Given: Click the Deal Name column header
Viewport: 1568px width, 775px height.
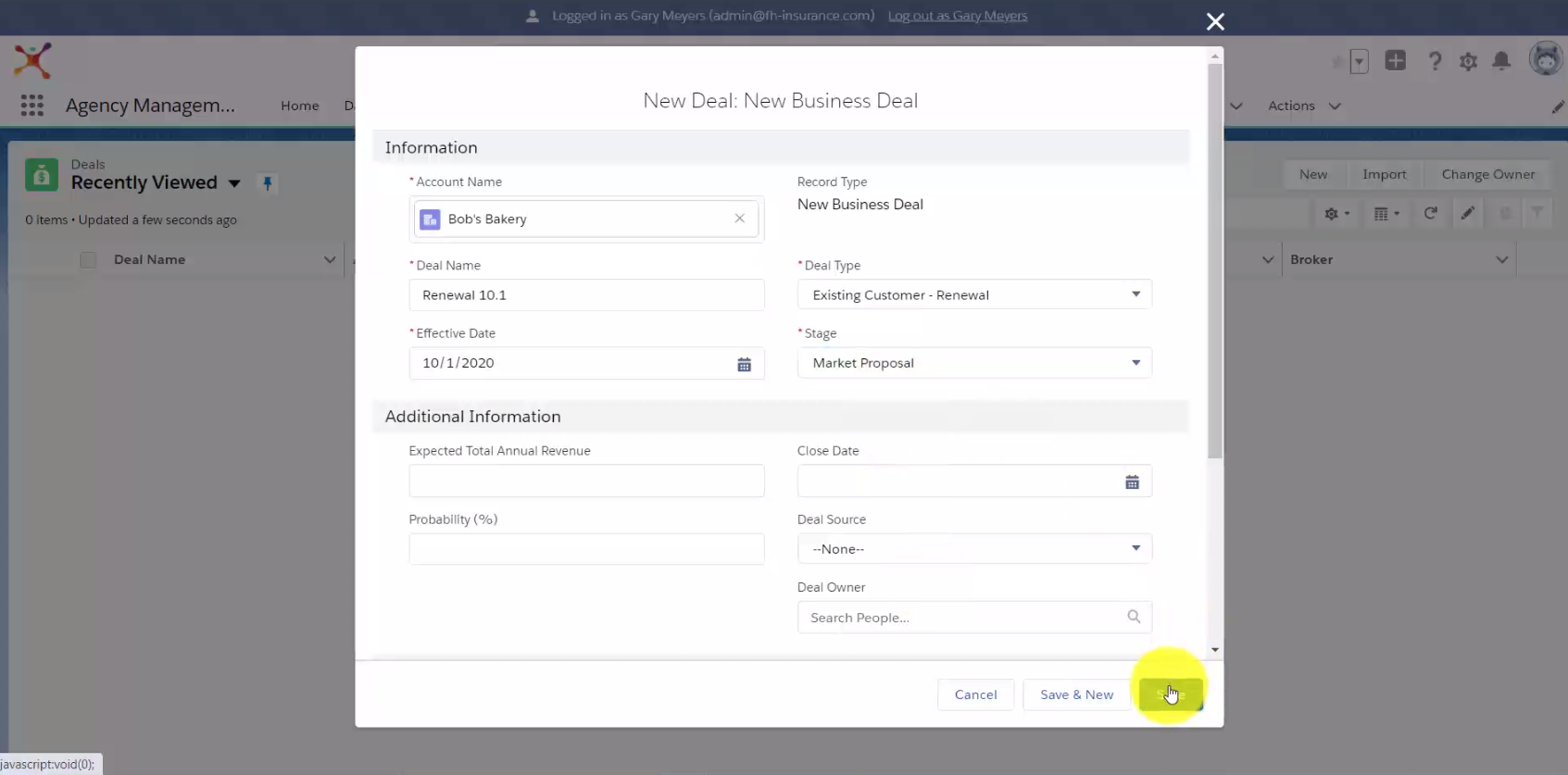Looking at the screenshot, I should [150, 260].
